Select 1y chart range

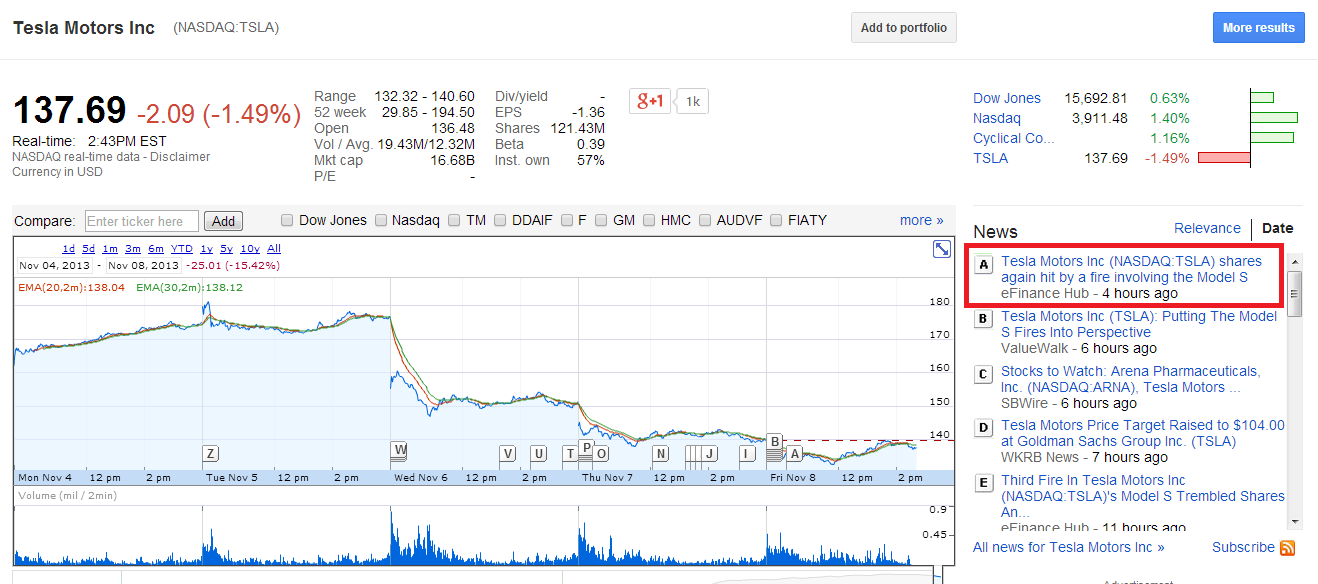tap(206, 248)
